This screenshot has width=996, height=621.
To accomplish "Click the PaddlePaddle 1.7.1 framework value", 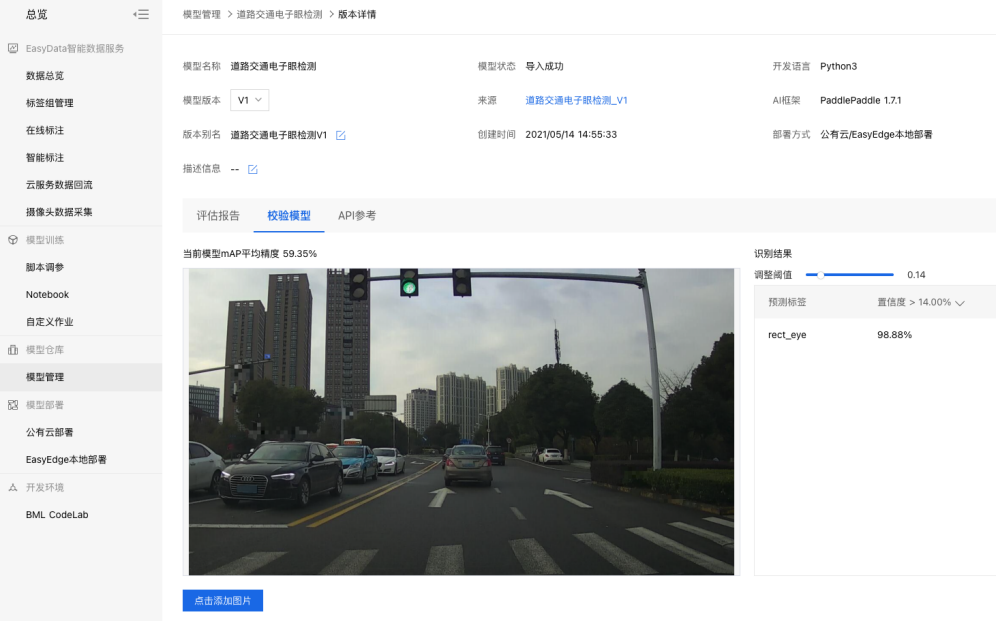I will (x=861, y=100).
